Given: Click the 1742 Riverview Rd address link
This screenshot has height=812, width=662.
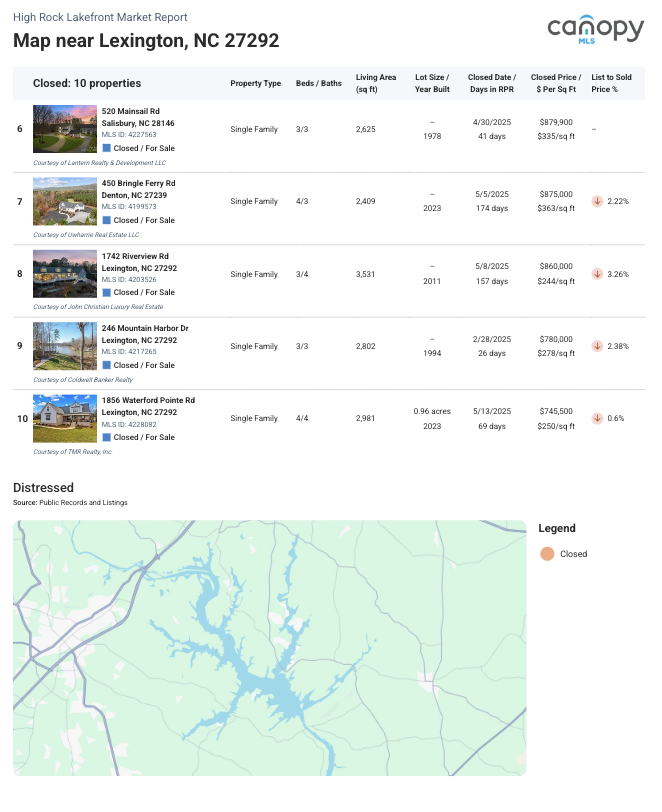Looking at the screenshot, I should 135,256.
